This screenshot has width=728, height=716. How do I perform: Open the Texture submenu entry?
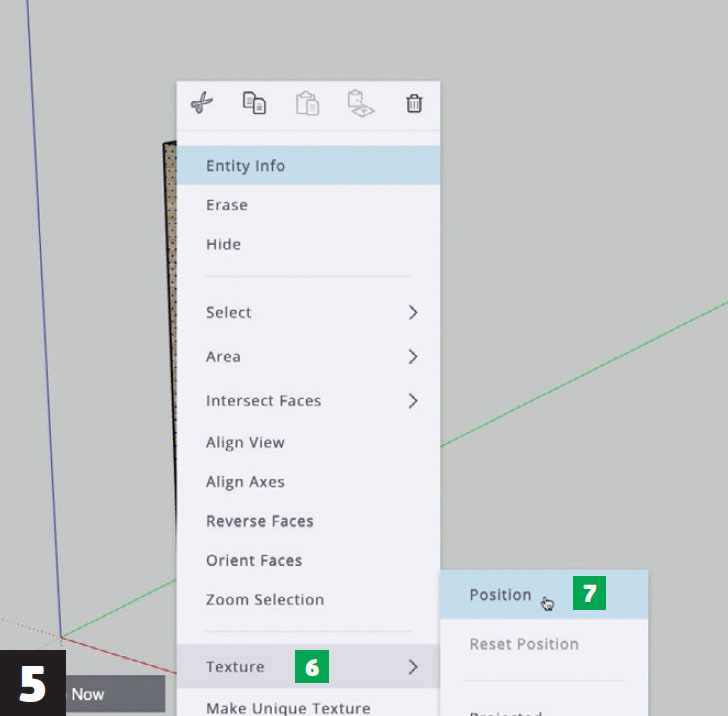click(x=308, y=667)
